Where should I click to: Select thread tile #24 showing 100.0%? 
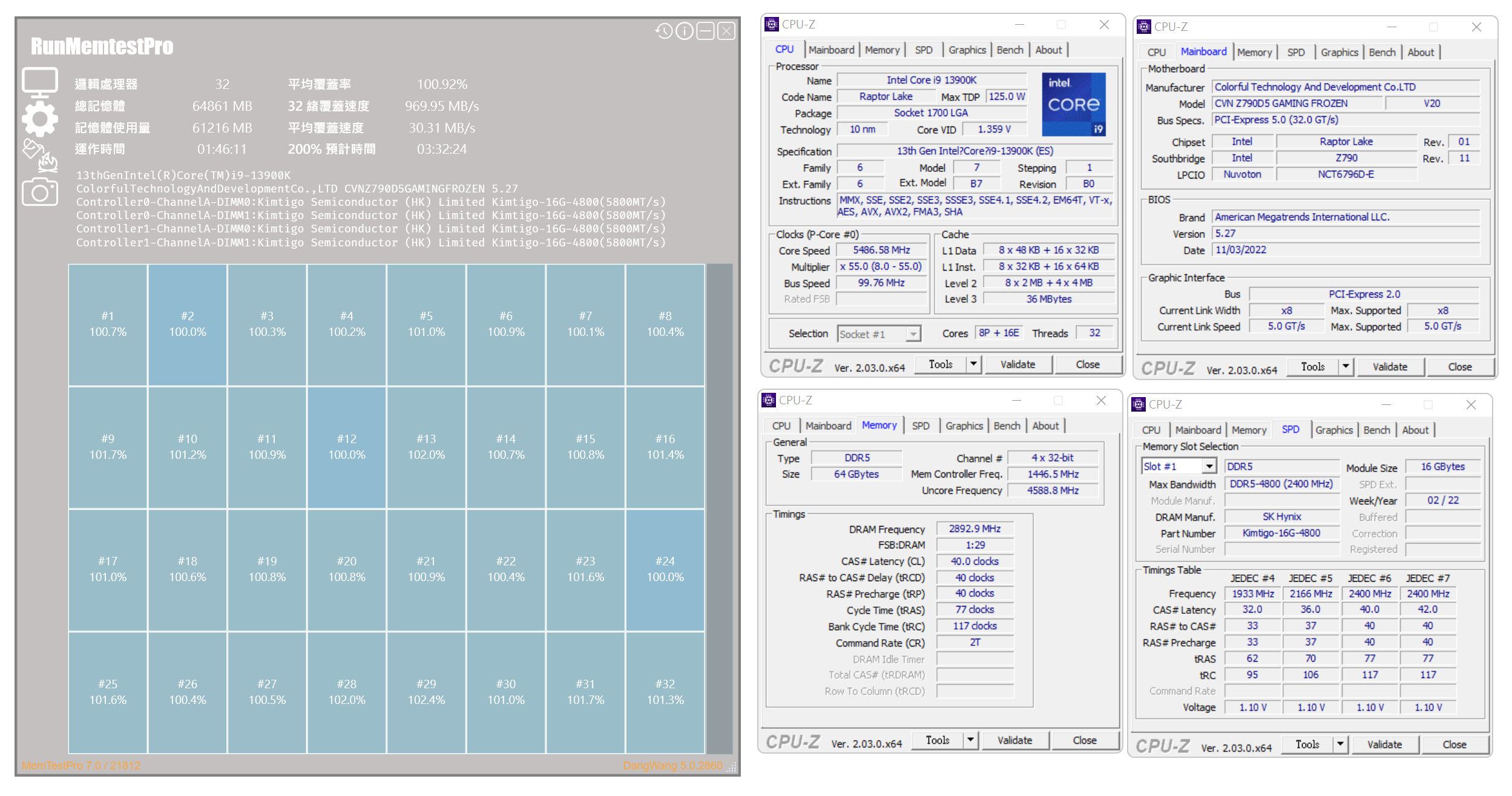coord(665,570)
